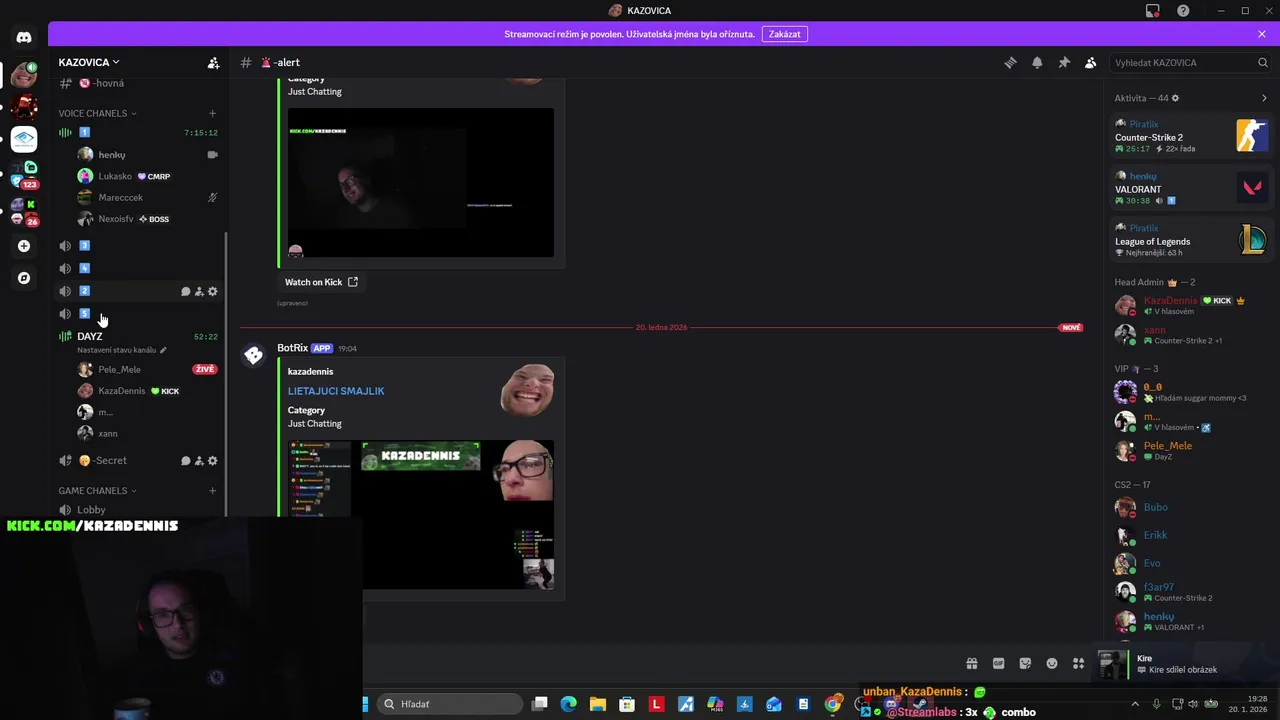Join voice channel 5
Viewport: 1280px width, 720px height.
[138, 314]
